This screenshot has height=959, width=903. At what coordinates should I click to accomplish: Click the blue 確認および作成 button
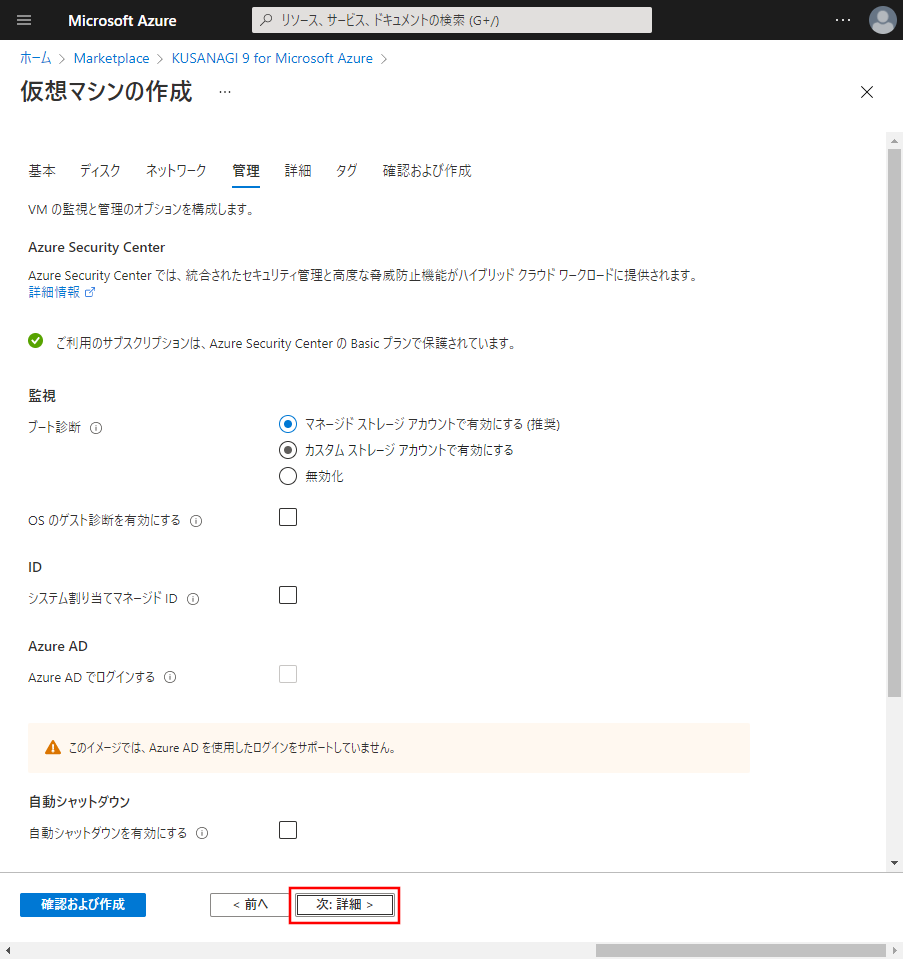pyautogui.click(x=83, y=905)
